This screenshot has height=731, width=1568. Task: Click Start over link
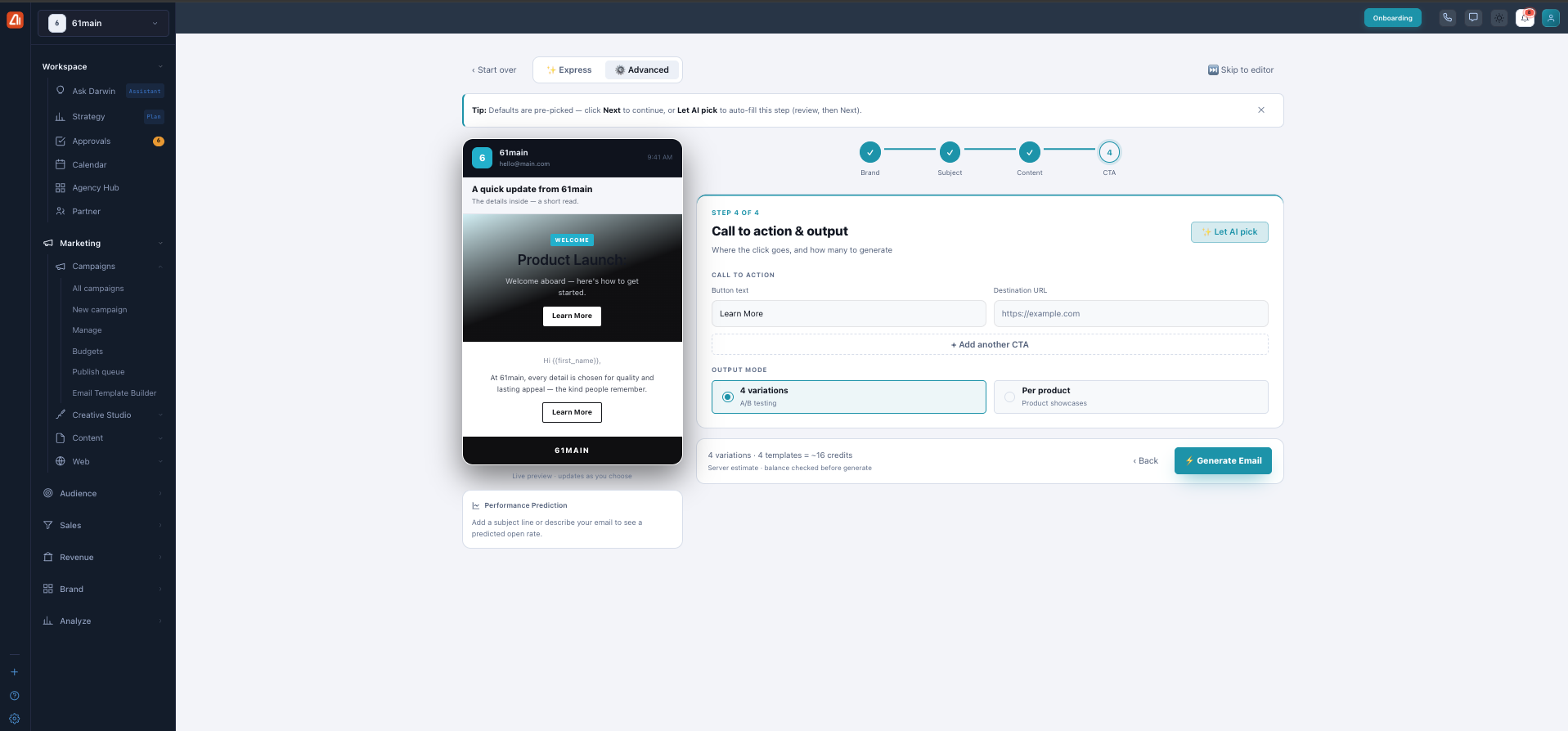pos(494,70)
